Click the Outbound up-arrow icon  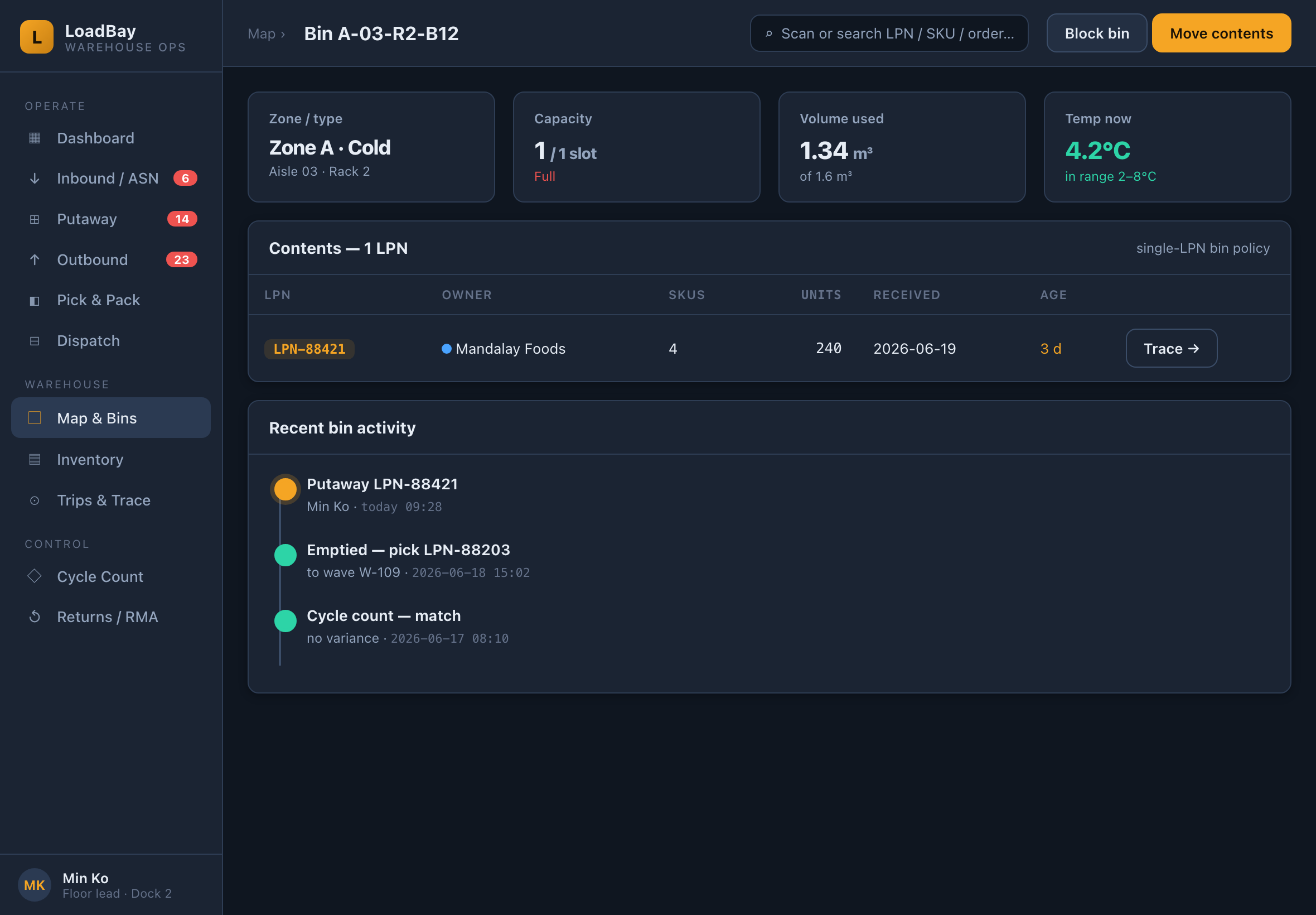coord(35,259)
